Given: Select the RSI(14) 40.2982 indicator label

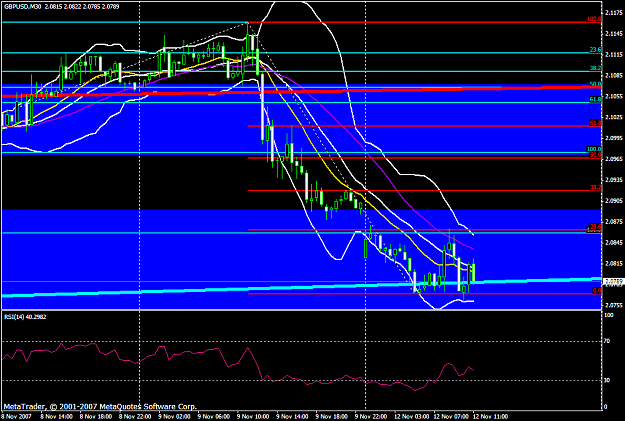Looking at the screenshot, I should point(25,317).
